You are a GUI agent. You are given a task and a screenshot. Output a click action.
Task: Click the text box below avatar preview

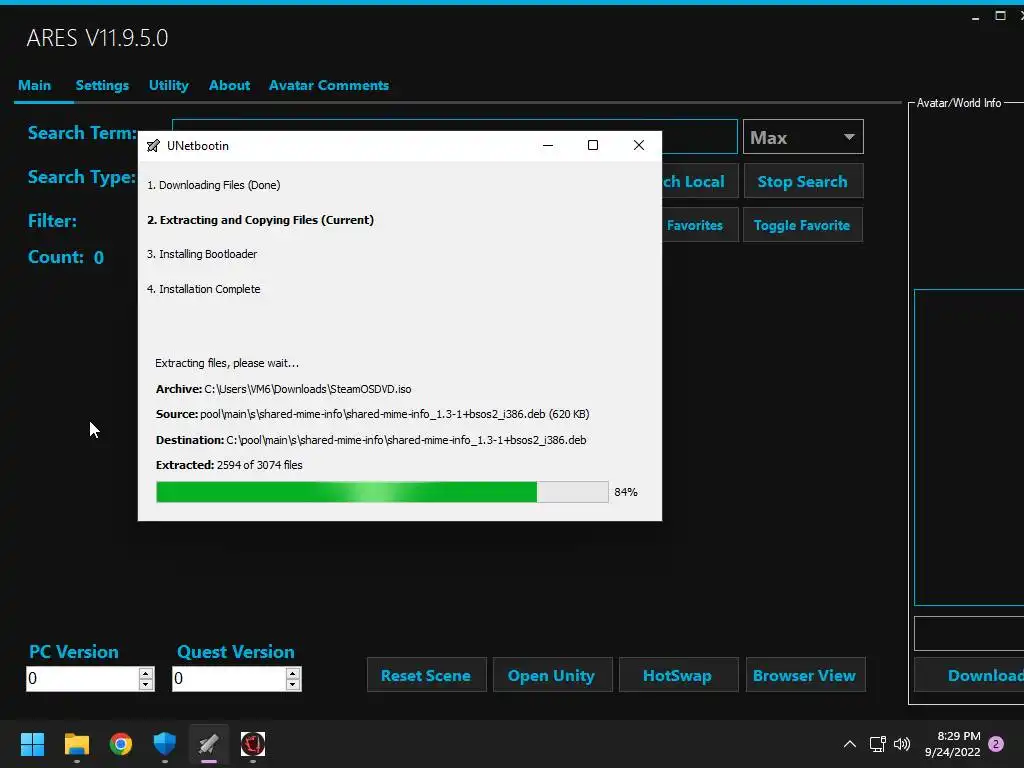tap(969, 633)
